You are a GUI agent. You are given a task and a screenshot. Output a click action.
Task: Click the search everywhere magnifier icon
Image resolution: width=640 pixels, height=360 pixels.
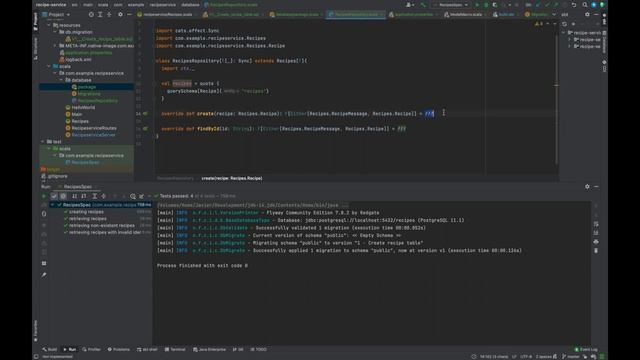[584, 5]
